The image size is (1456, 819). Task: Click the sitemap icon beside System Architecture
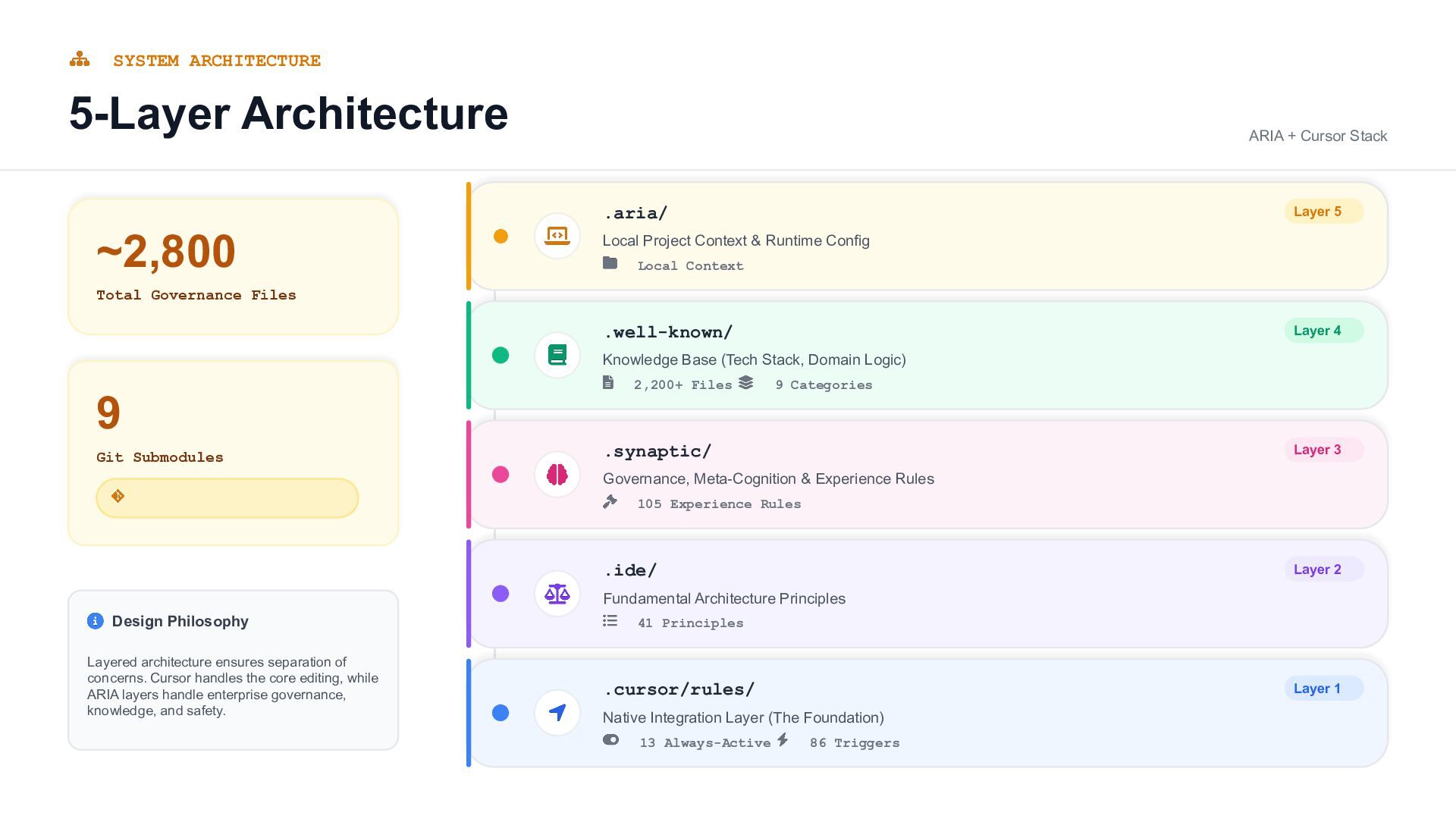tap(80, 60)
